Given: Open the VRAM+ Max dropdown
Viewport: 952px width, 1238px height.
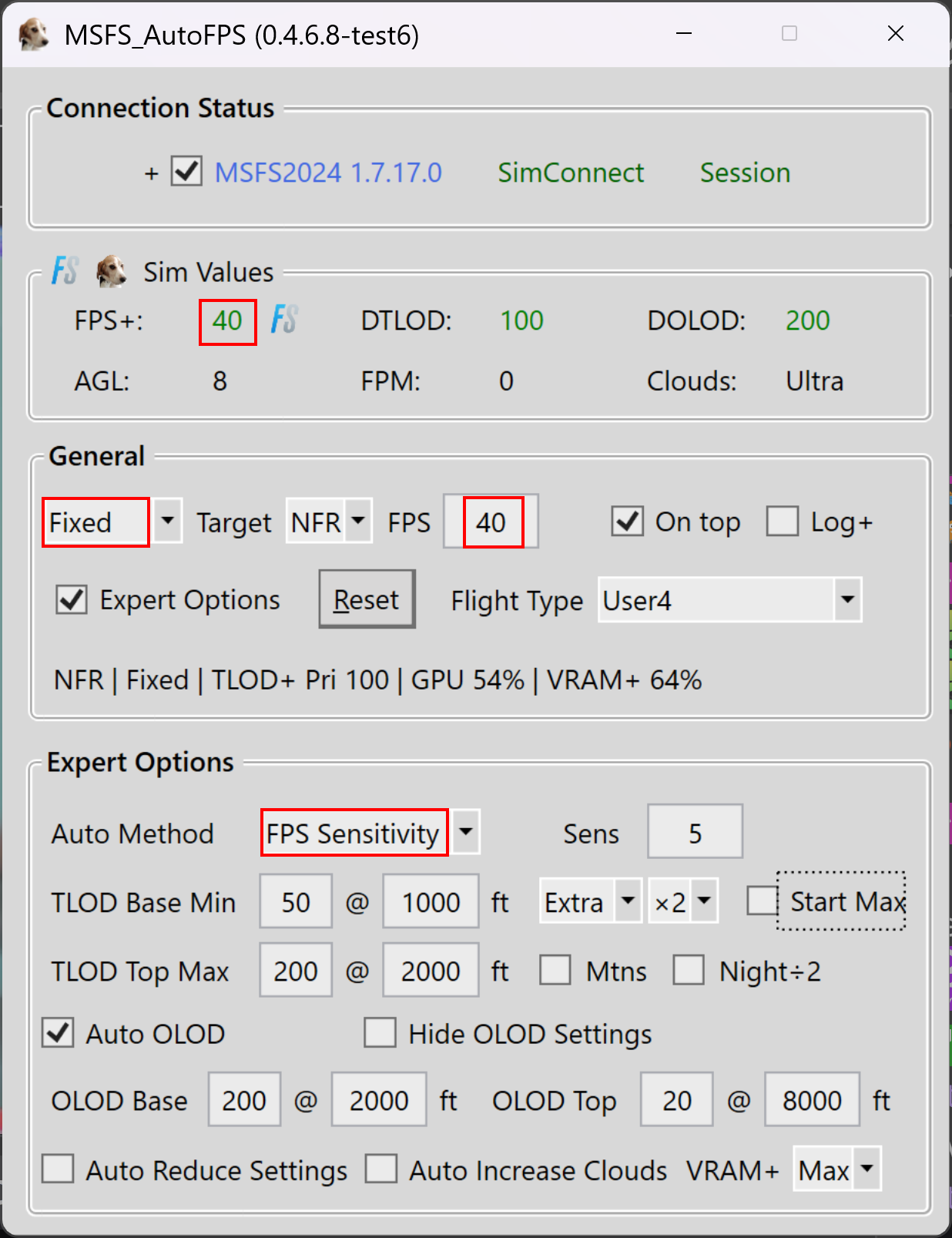Looking at the screenshot, I should [867, 1169].
